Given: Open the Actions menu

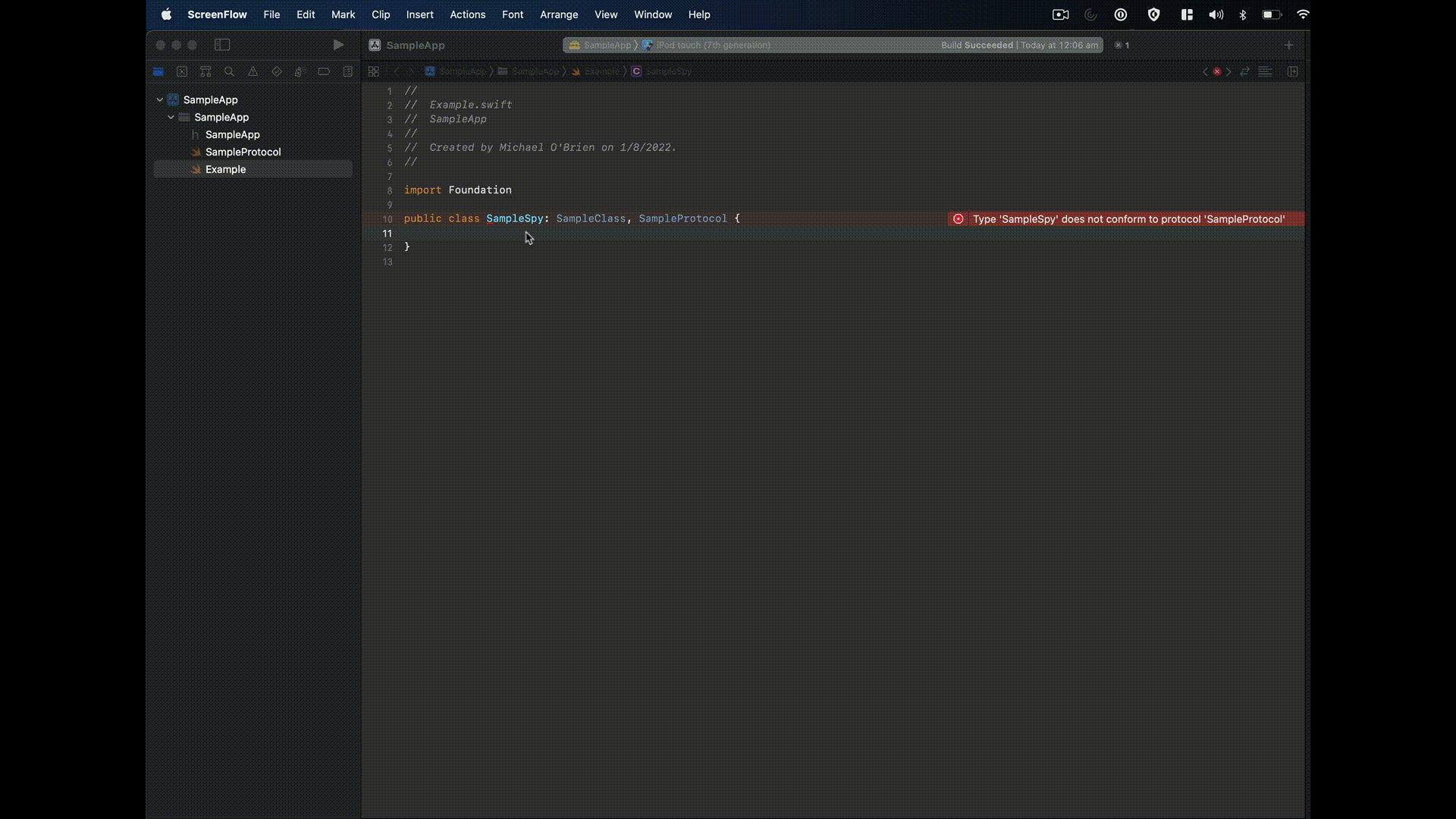Looking at the screenshot, I should click(467, 14).
